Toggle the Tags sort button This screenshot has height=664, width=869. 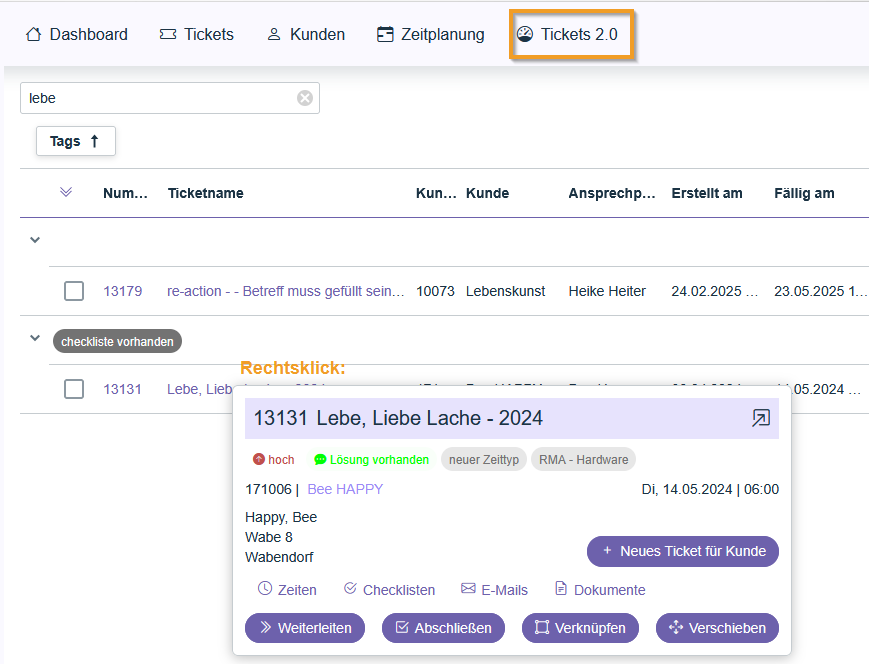point(76,141)
